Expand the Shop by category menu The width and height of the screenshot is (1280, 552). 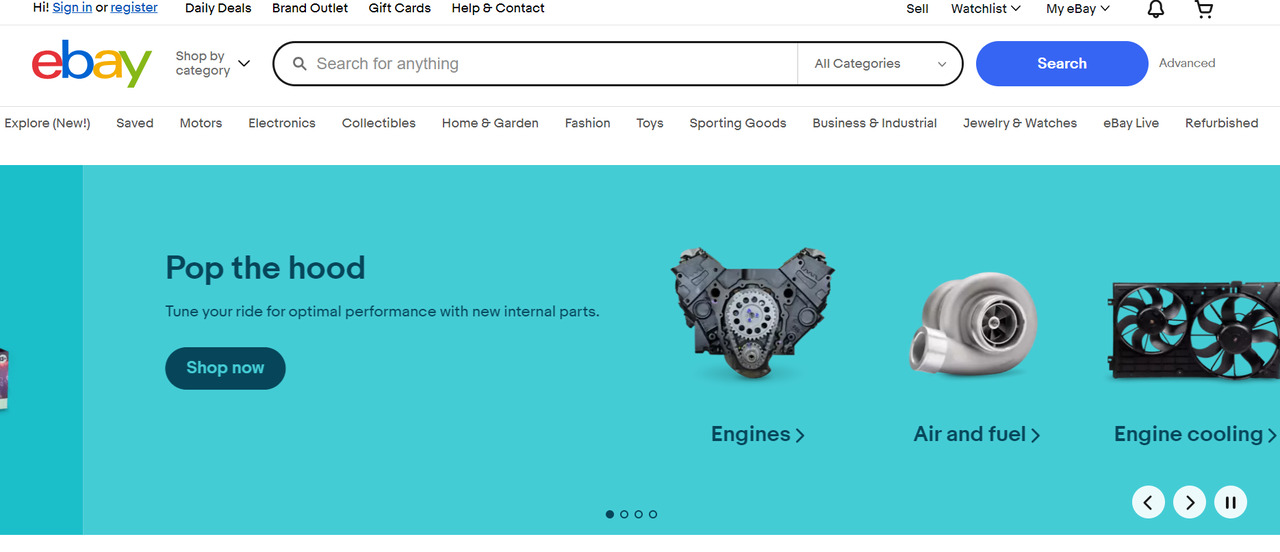(x=212, y=64)
